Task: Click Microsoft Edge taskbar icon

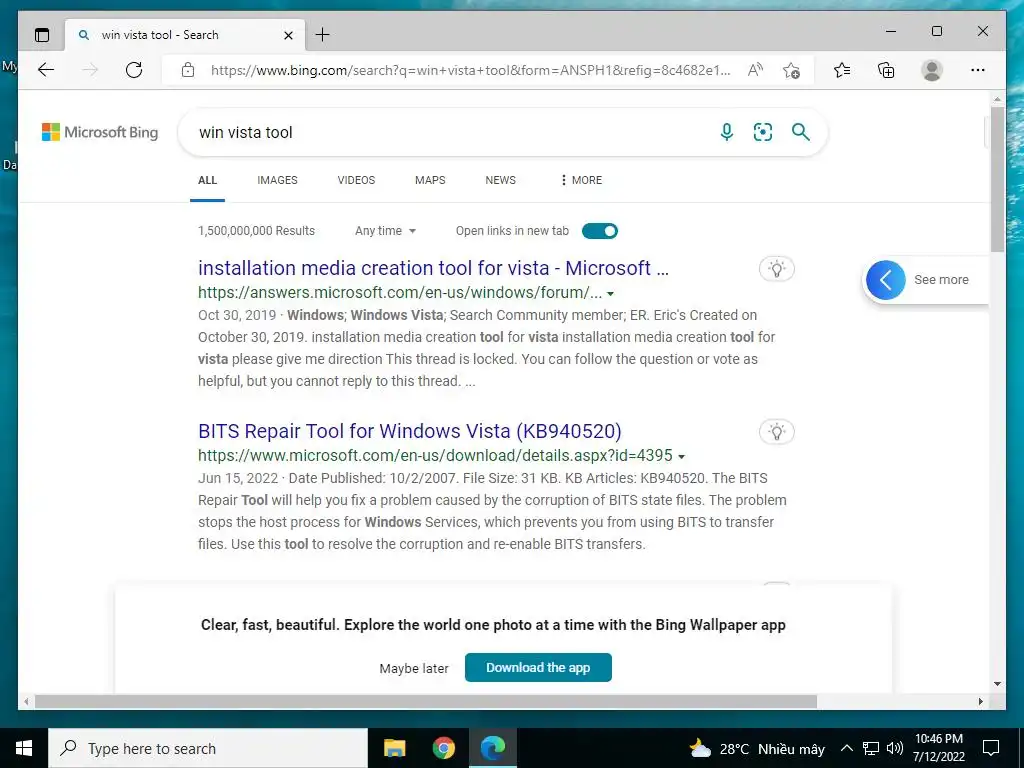Action: 493,748
